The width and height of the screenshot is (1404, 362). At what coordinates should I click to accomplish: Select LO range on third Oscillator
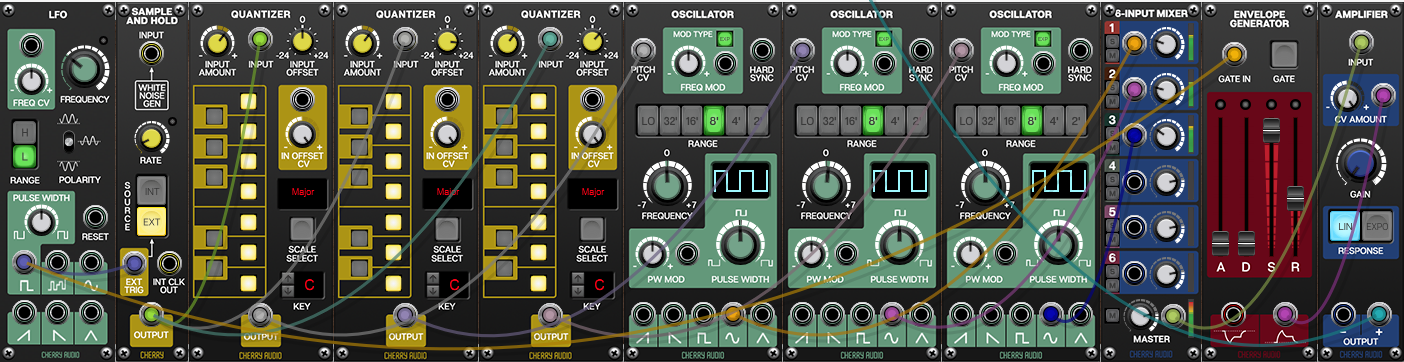tap(966, 120)
